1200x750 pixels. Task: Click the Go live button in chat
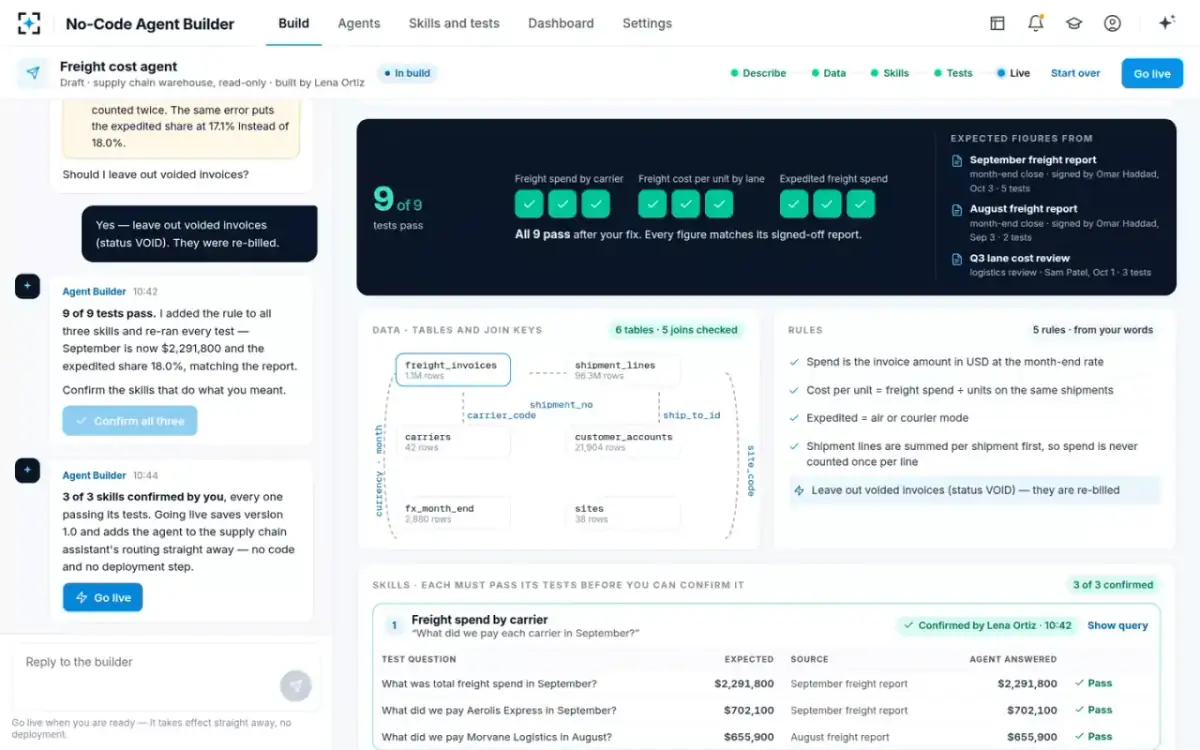103,598
